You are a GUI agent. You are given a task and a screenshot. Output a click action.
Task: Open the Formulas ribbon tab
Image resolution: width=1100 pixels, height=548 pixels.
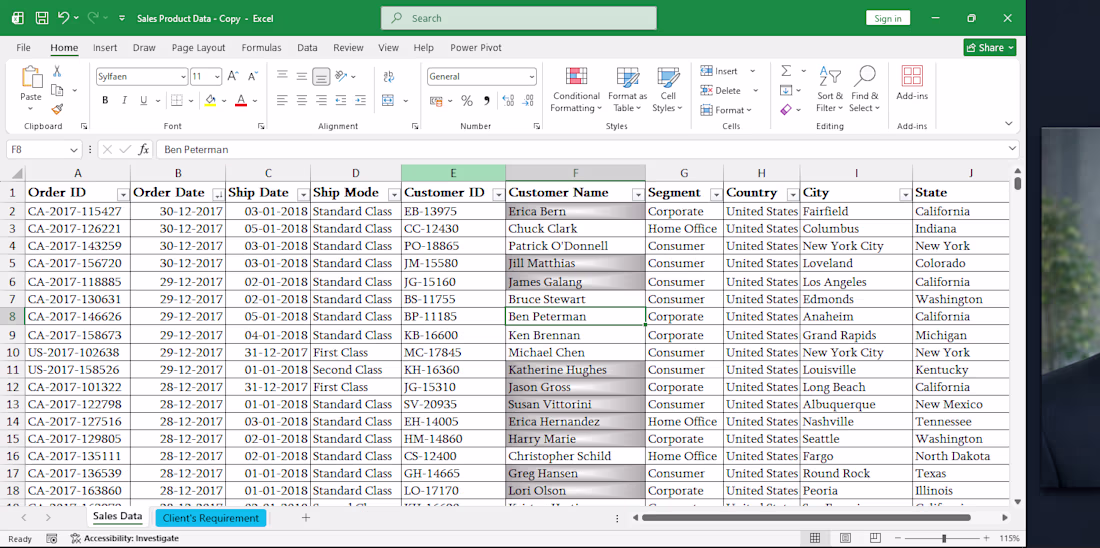point(261,48)
